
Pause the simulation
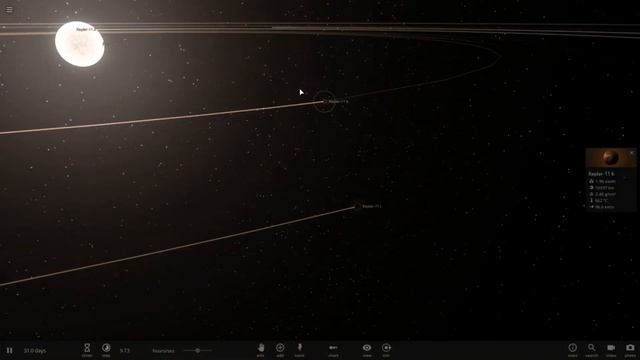point(9,351)
